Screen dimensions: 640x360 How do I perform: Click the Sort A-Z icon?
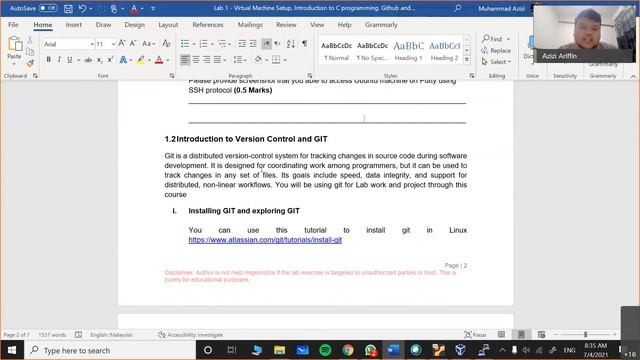[x=291, y=44]
